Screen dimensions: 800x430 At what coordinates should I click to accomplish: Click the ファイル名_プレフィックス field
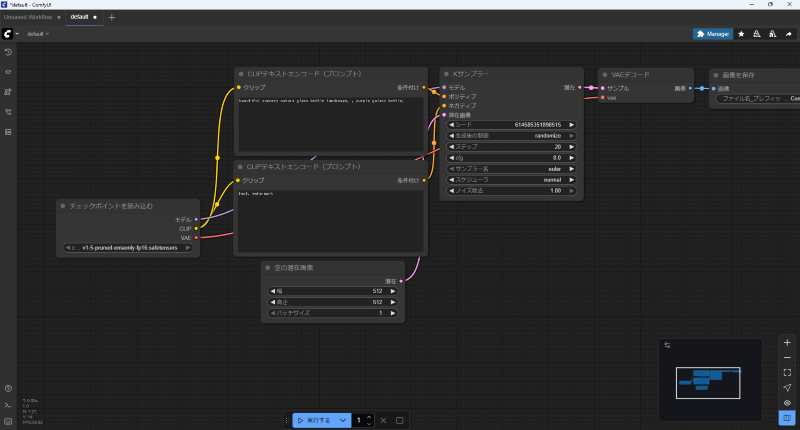[758, 98]
